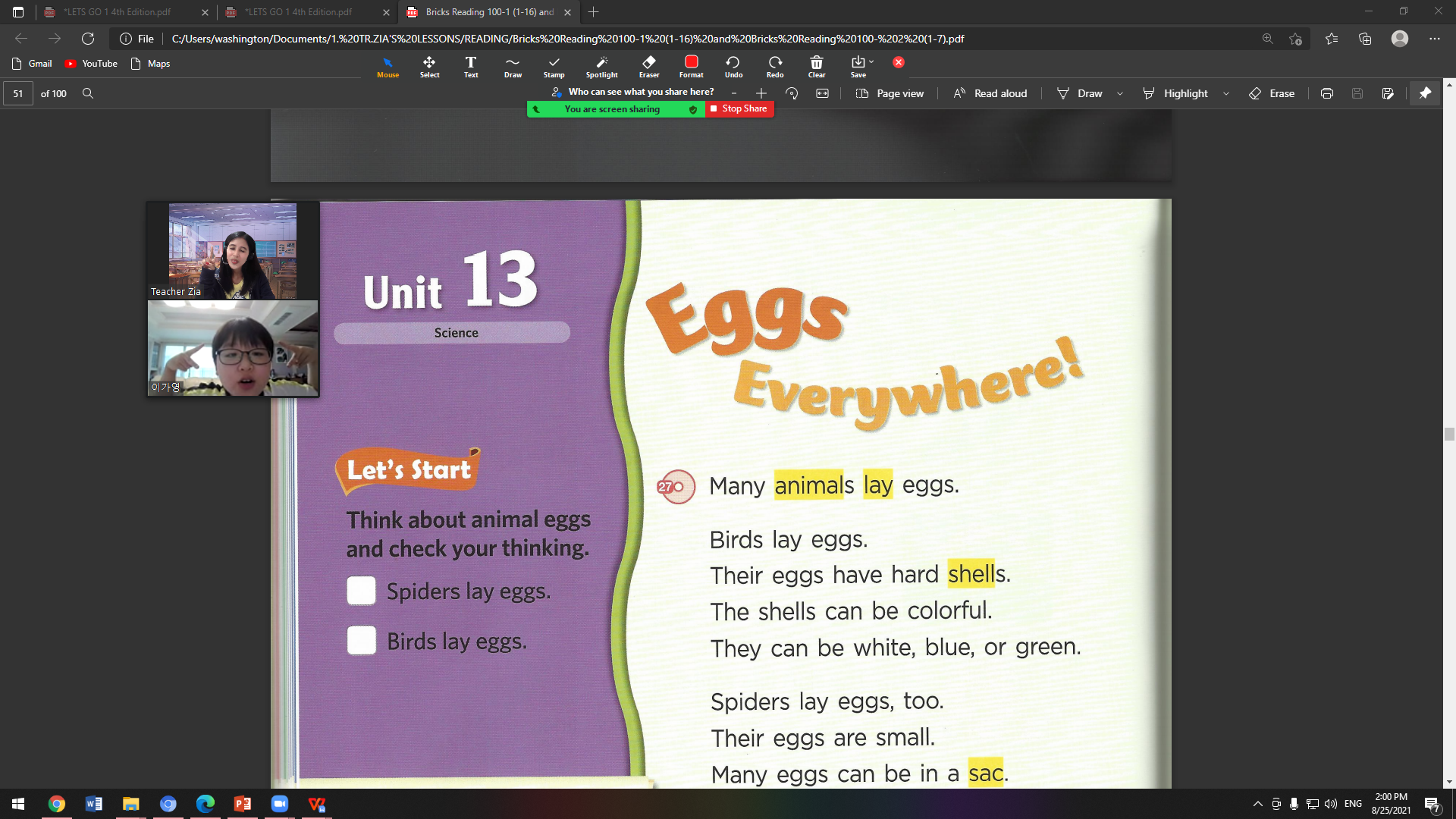Open Find in PDF search icon
The width and height of the screenshot is (1456, 819).
click(88, 93)
